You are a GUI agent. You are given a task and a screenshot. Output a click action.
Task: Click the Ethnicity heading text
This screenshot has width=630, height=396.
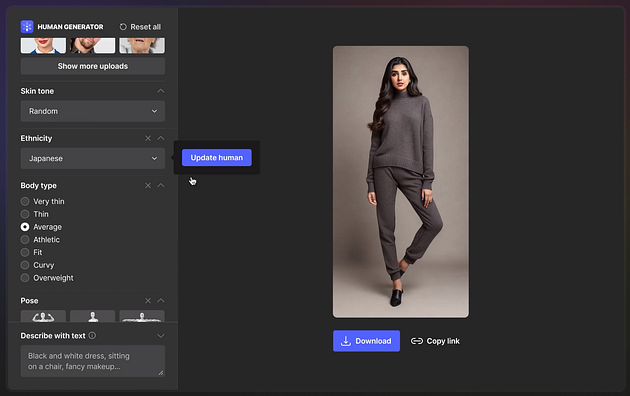coord(36,138)
